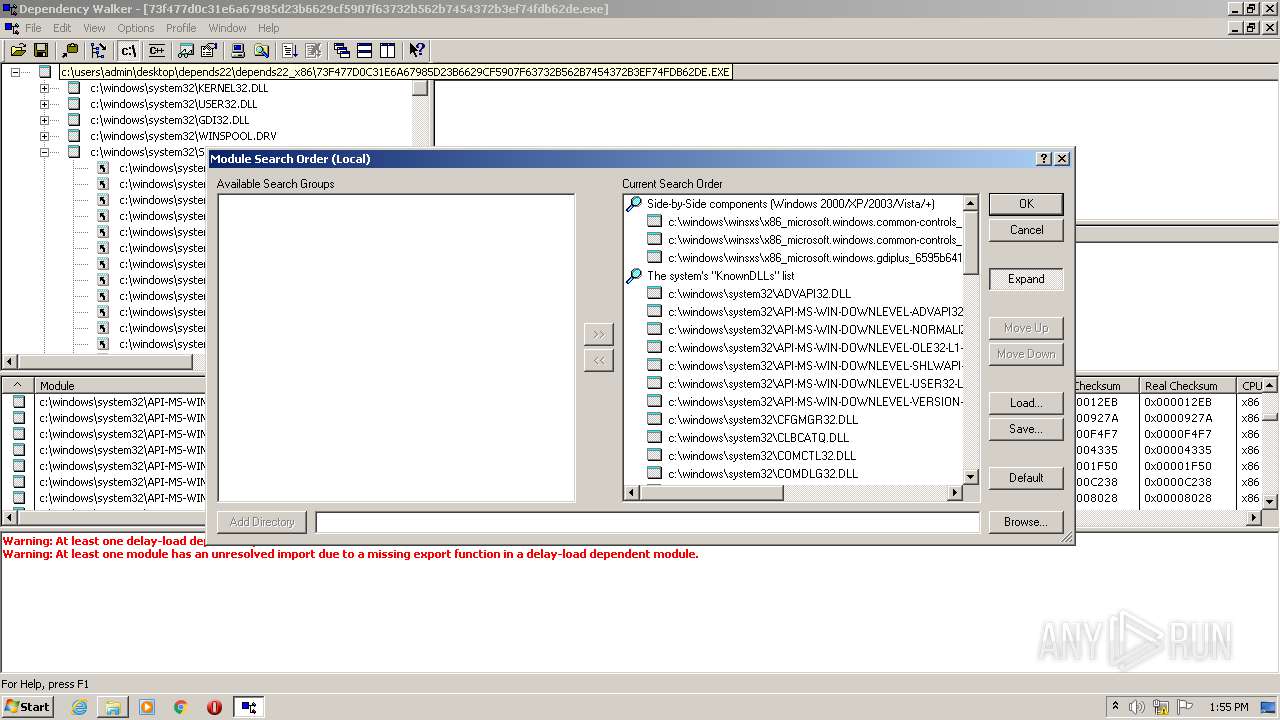The width and height of the screenshot is (1280, 720).
Task: Open the Profile menu
Action: 181,28
